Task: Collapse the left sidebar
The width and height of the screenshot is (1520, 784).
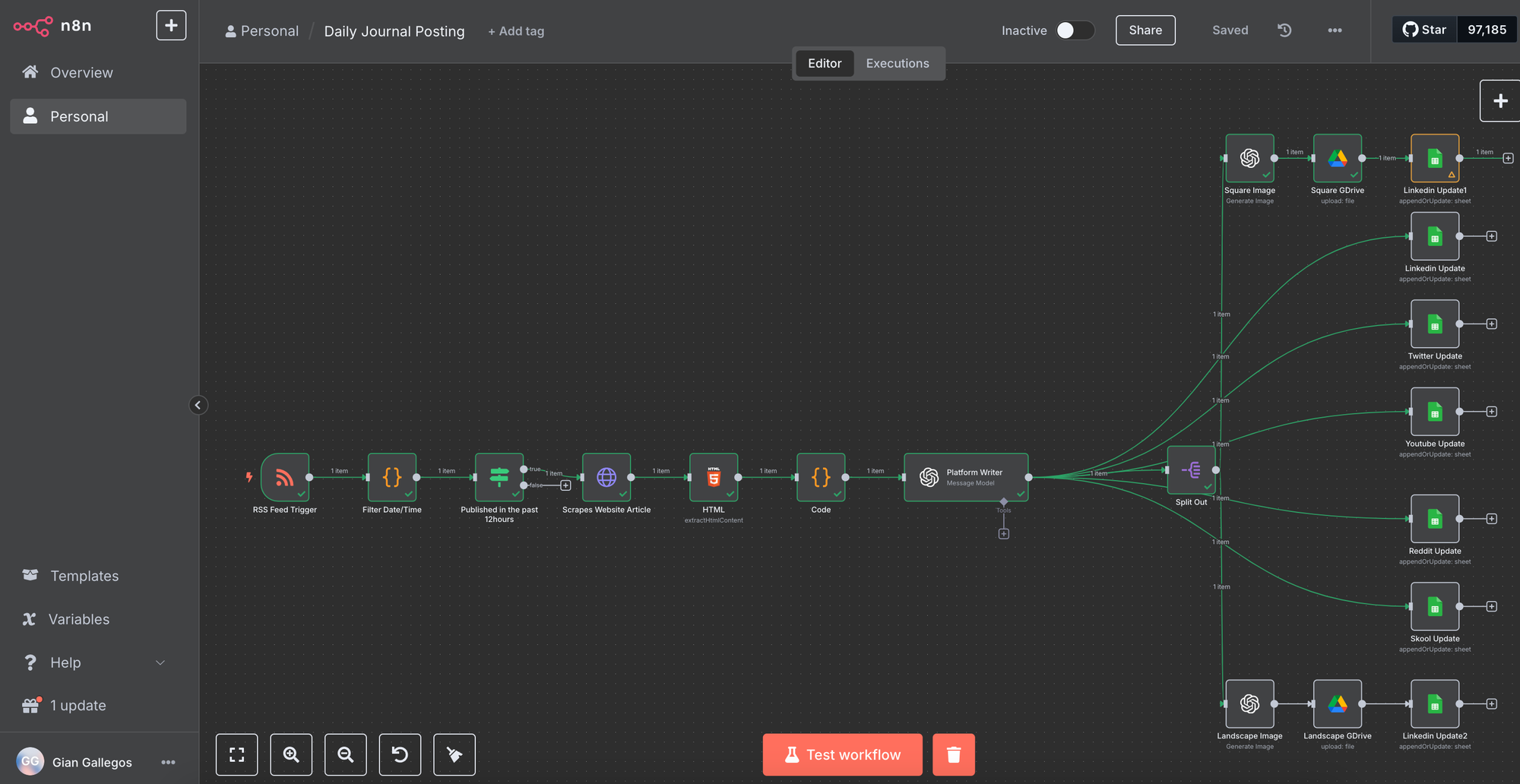Action: (x=198, y=405)
